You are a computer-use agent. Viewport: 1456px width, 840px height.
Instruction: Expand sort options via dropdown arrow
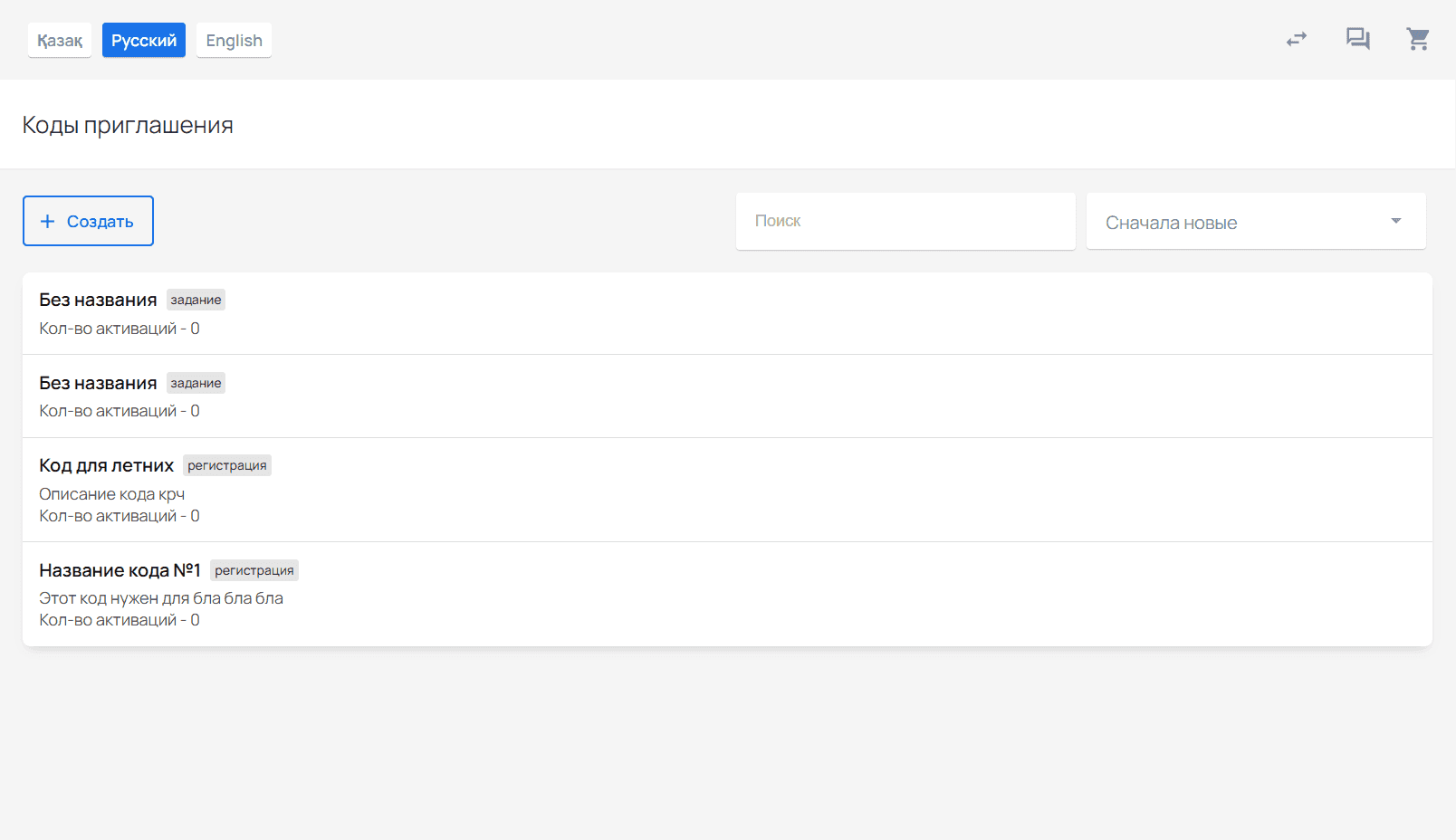pos(1396,221)
